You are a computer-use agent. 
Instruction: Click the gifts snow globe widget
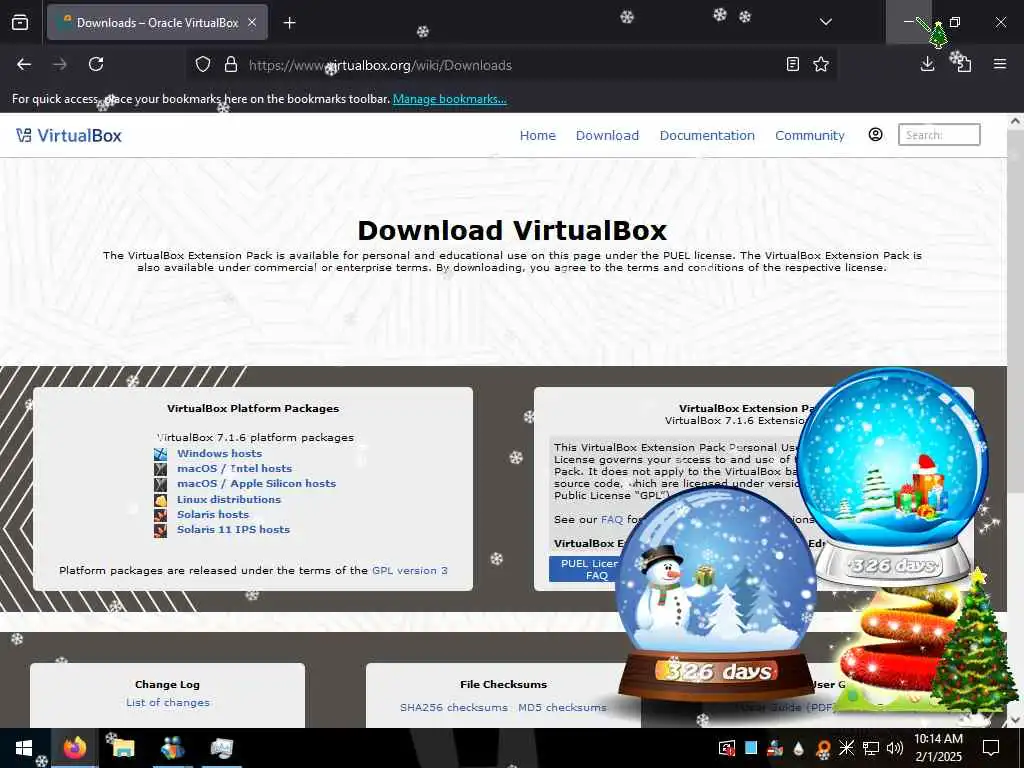893,477
